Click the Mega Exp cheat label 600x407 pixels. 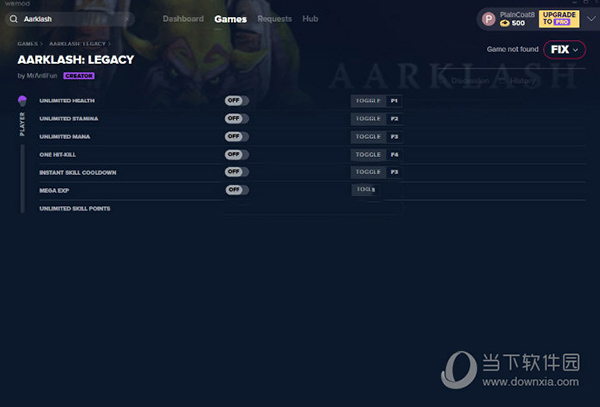[x=54, y=190]
